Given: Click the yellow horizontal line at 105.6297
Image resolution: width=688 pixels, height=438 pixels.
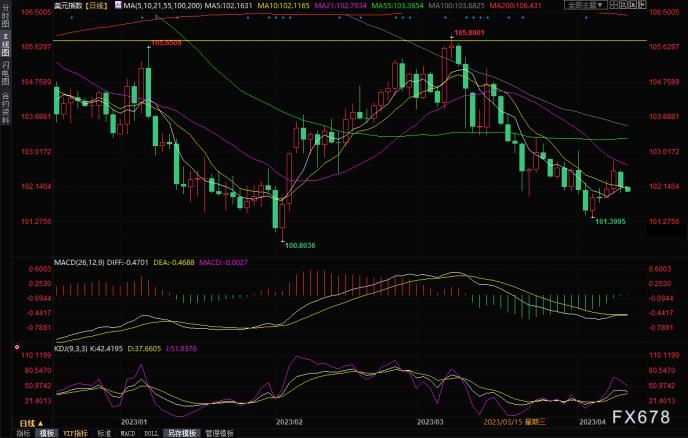Looking at the screenshot, I should (x=300, y=41).
